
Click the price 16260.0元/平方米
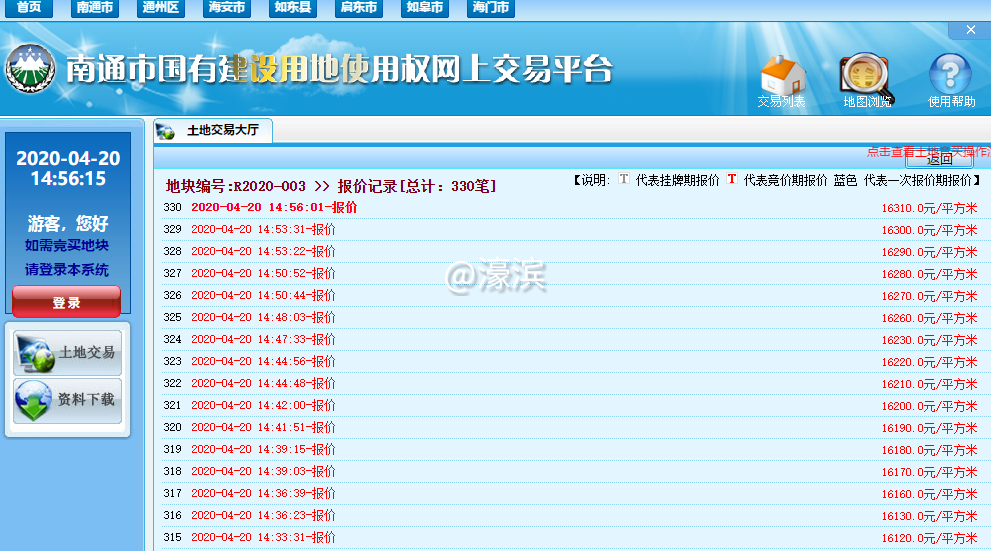(x=930, y=318)
